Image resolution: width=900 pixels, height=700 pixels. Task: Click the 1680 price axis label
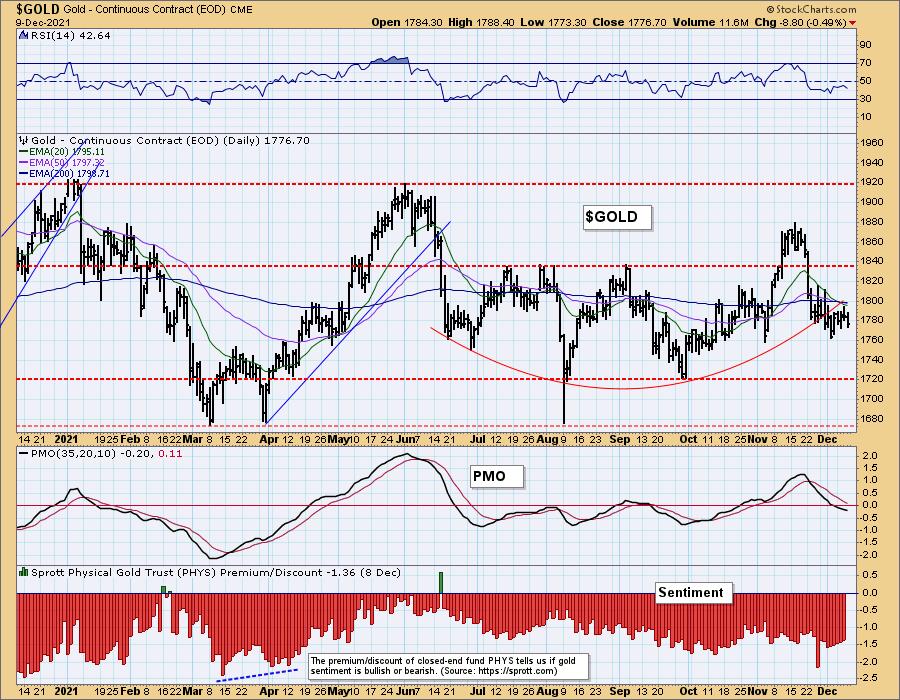pos(872,418)
